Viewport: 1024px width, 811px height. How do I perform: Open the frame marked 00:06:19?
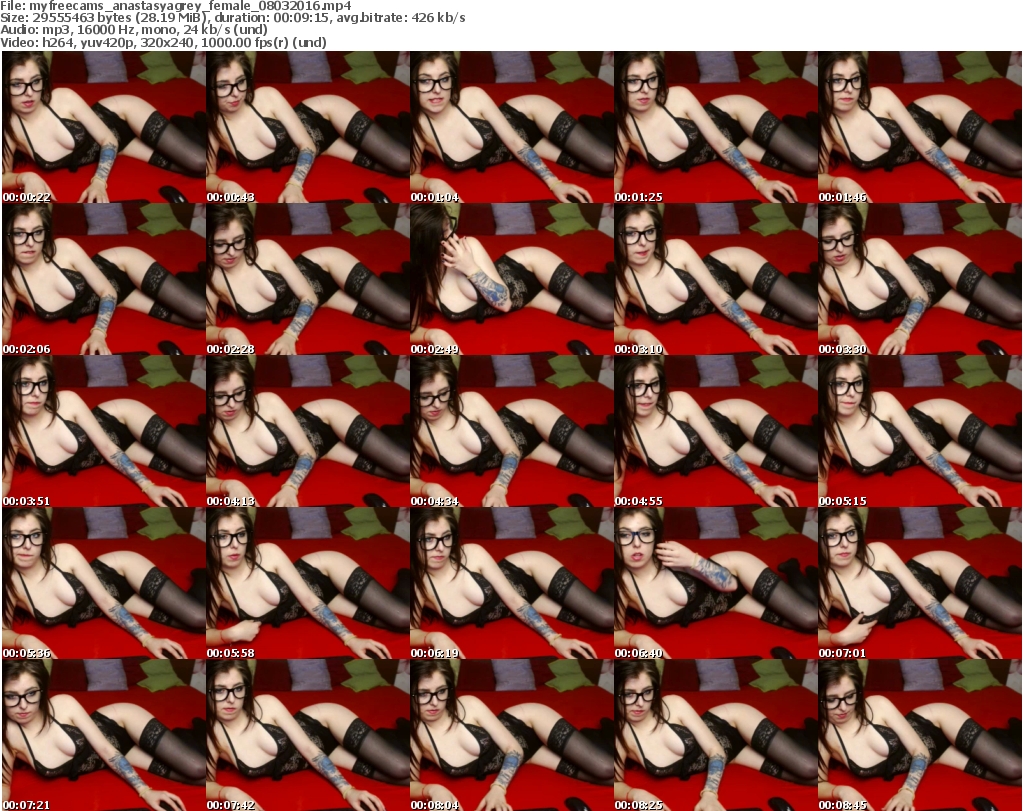click(x=511, y=583)
